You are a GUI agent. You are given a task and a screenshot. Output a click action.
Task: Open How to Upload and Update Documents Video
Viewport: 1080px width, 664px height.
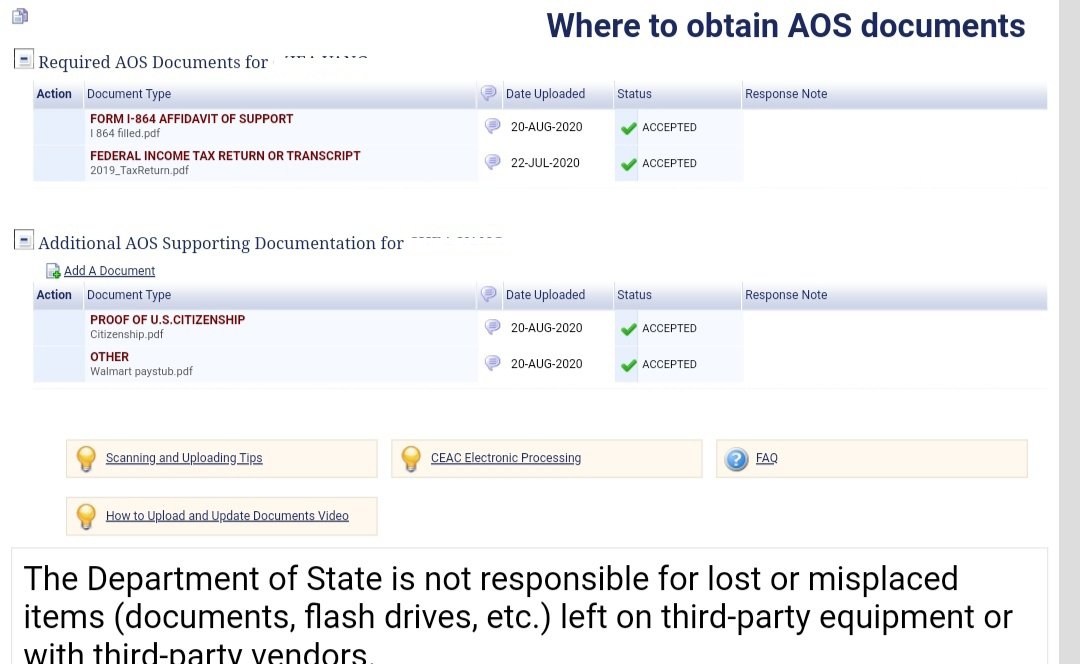(x=227, y=516)
